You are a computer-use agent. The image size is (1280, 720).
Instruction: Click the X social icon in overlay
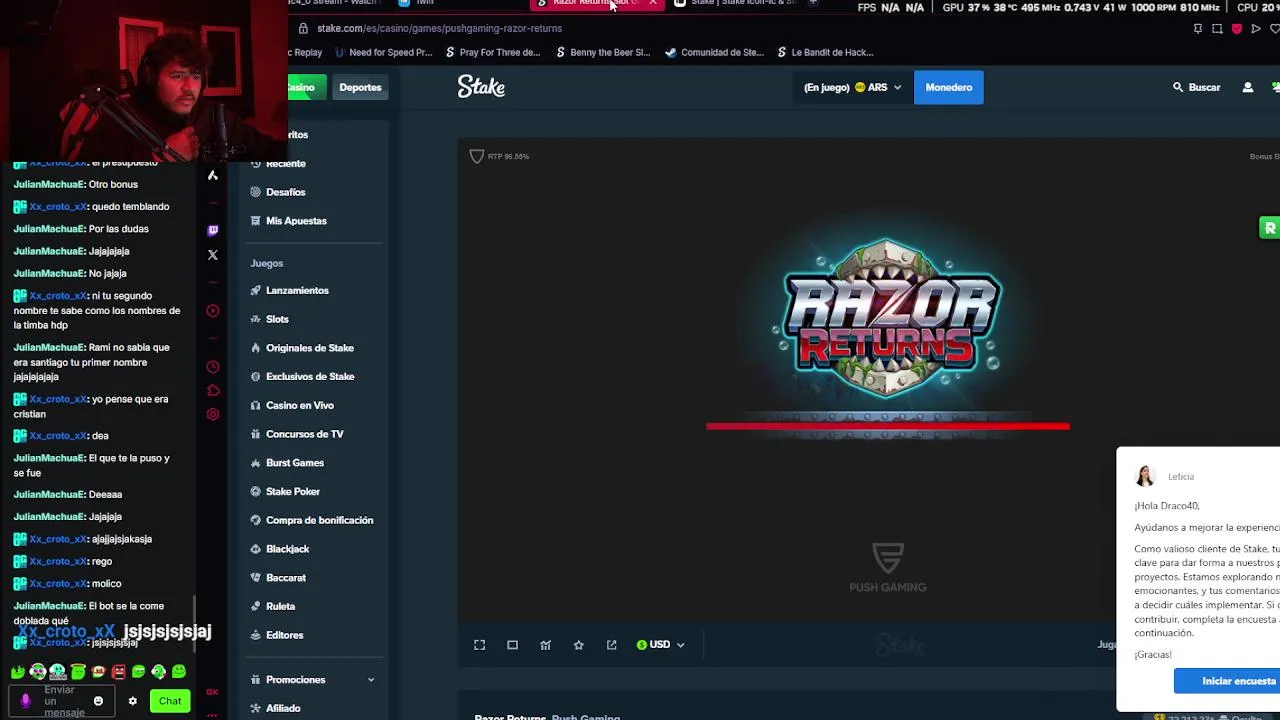pos(212,255)
